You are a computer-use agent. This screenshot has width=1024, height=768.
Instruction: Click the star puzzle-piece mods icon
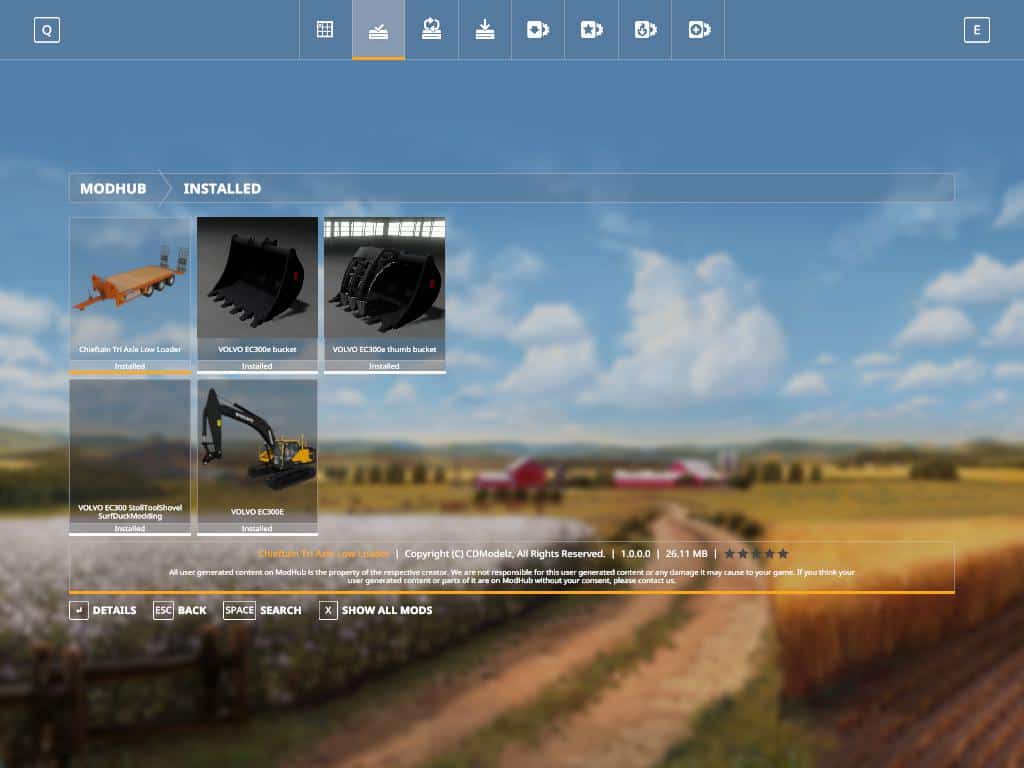click(591, 30)
